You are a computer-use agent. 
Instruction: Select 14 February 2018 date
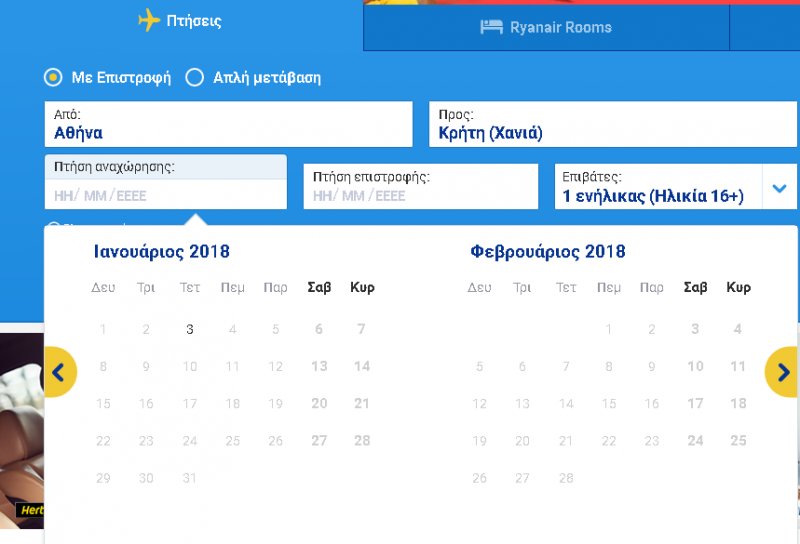click(x=566, y=404)
